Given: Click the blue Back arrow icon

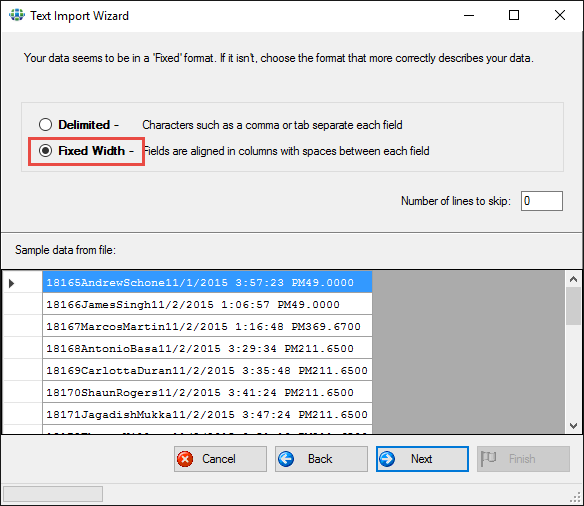Looking at the screenshot, I should click(x=286, y=459).
